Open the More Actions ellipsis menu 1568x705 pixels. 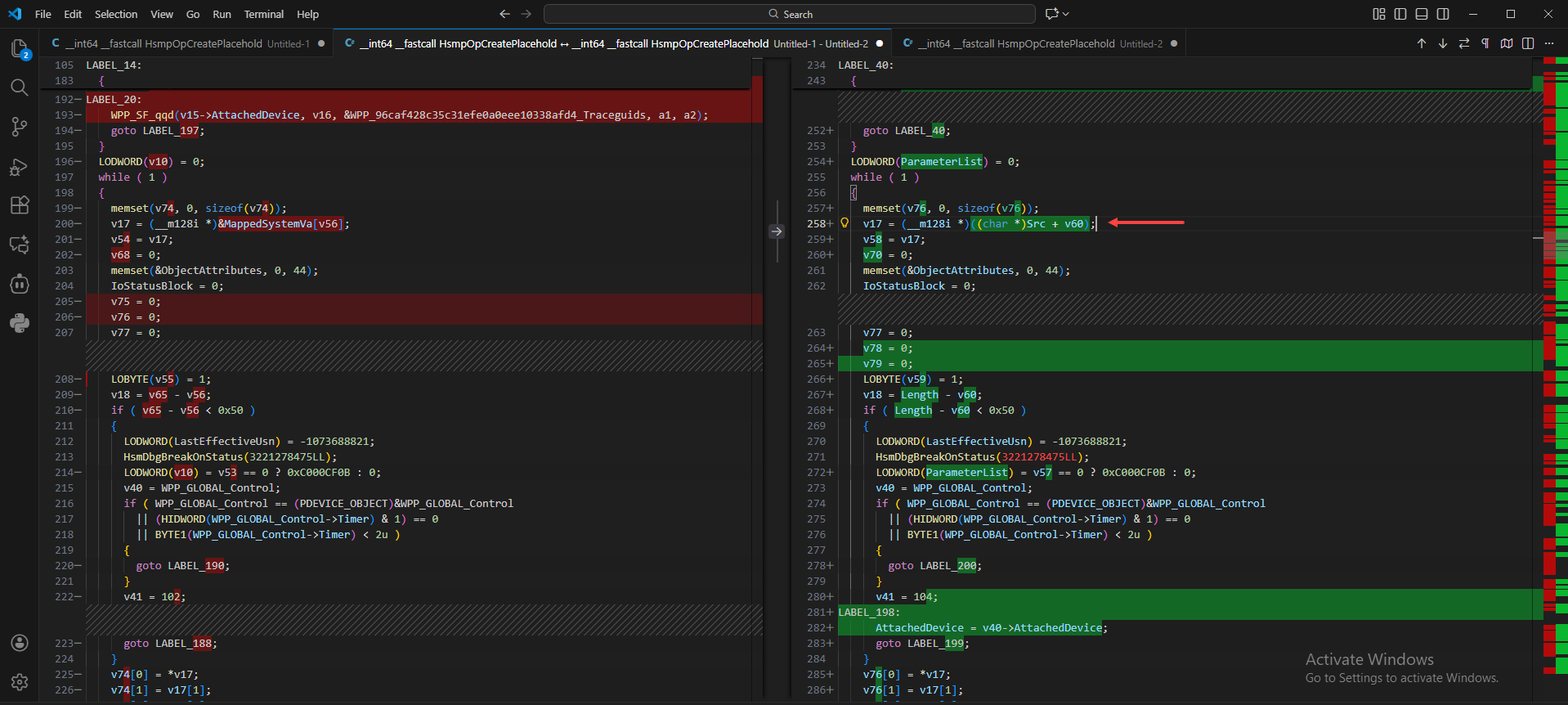(1549, 43)
